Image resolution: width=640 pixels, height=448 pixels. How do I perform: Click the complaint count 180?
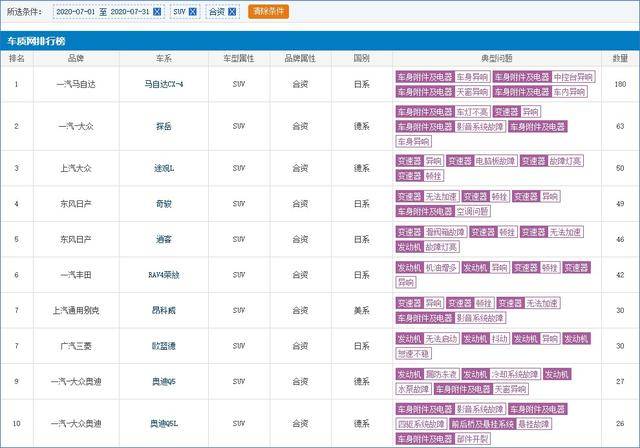point(620,84)
